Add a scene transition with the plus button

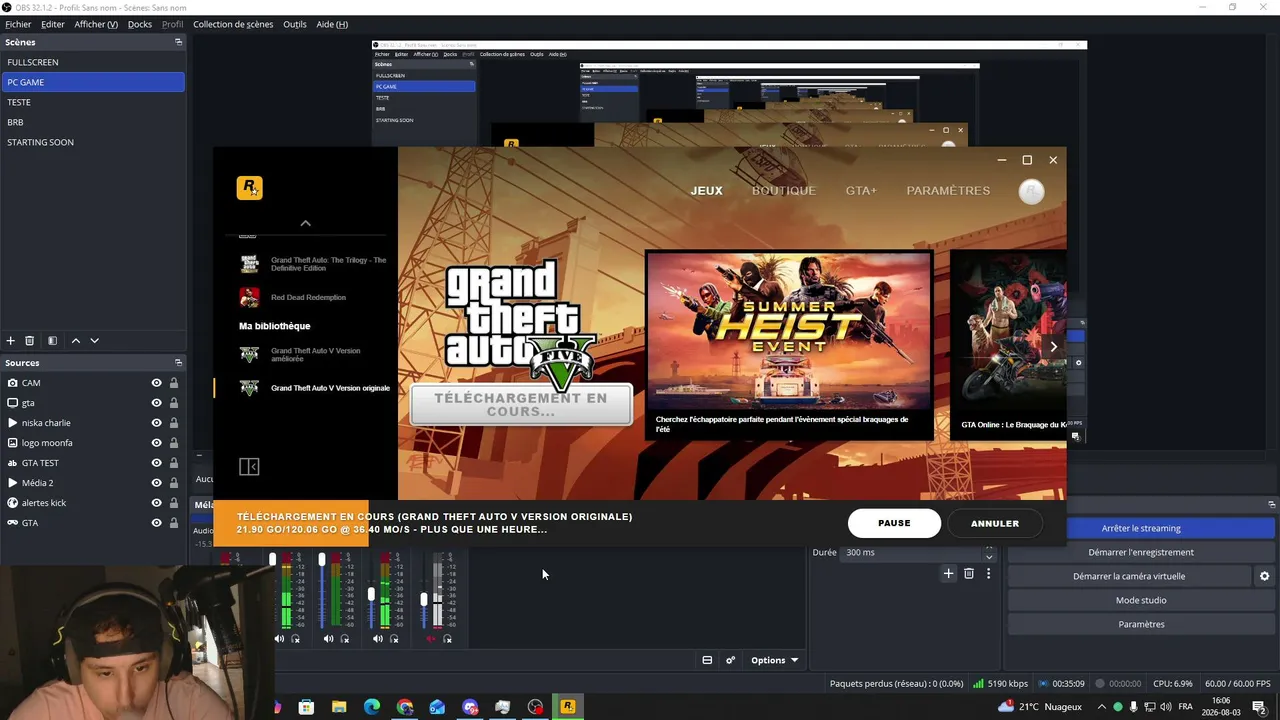[x=948, y=574]
